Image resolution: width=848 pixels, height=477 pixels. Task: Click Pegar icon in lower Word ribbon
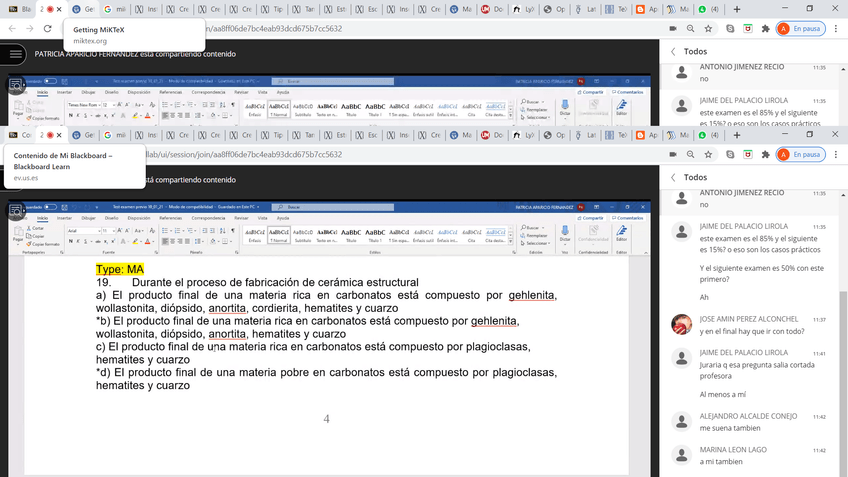[17, 234]
